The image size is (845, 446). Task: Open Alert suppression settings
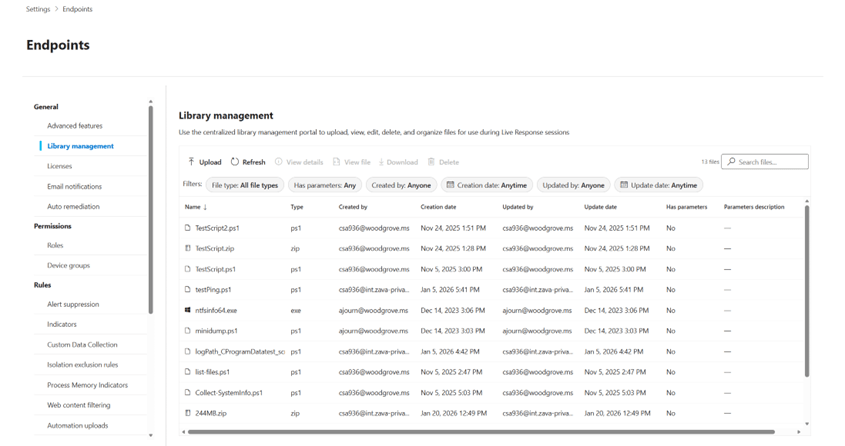point(73,304)
